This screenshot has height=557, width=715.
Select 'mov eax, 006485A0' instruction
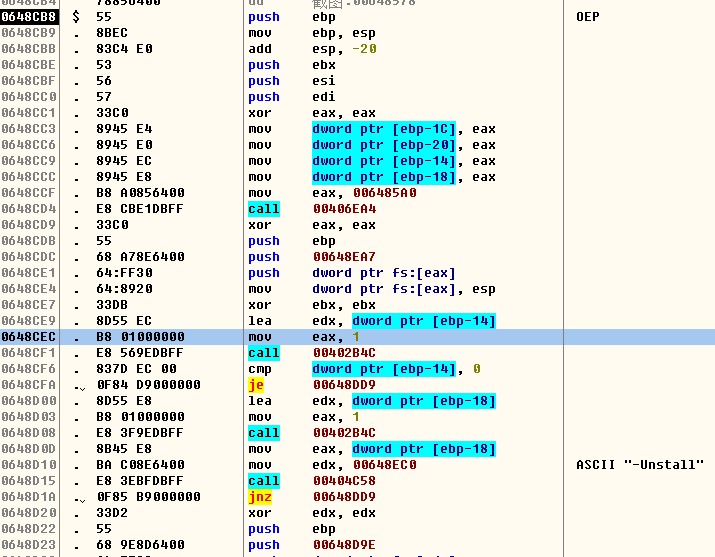pos(332,193)
